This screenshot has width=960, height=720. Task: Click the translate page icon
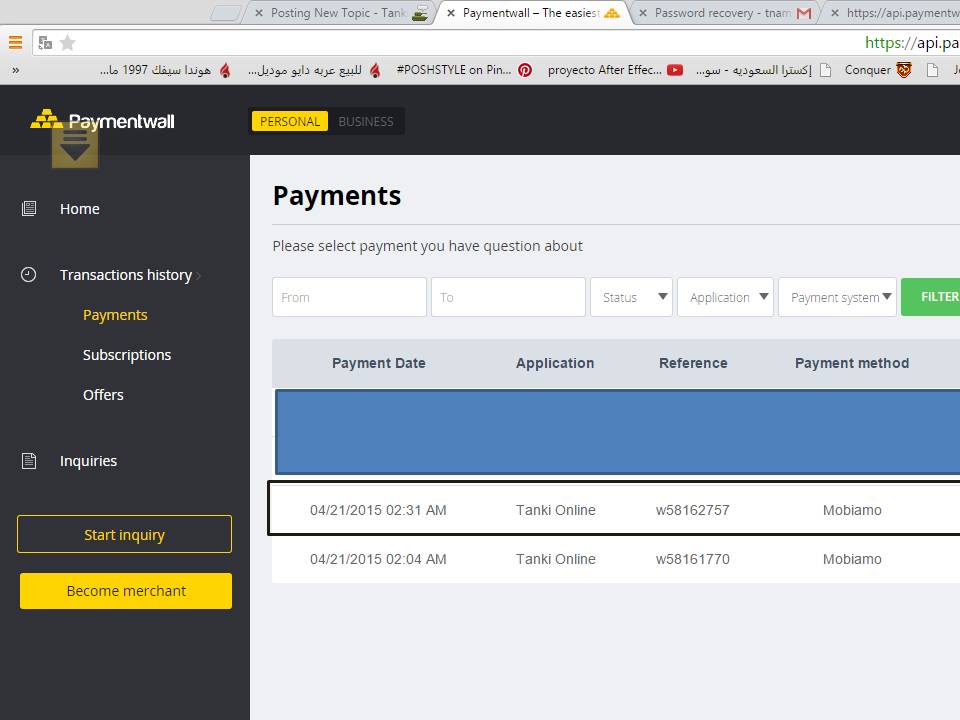coord(44,43)
